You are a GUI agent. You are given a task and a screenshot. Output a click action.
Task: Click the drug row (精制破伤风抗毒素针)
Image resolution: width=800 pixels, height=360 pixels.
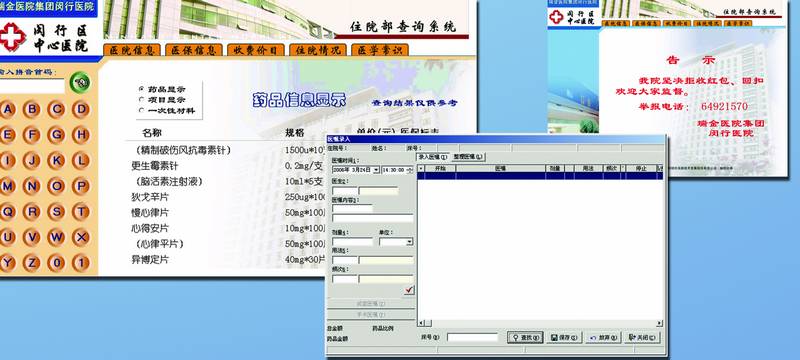[x=184, y=150]
